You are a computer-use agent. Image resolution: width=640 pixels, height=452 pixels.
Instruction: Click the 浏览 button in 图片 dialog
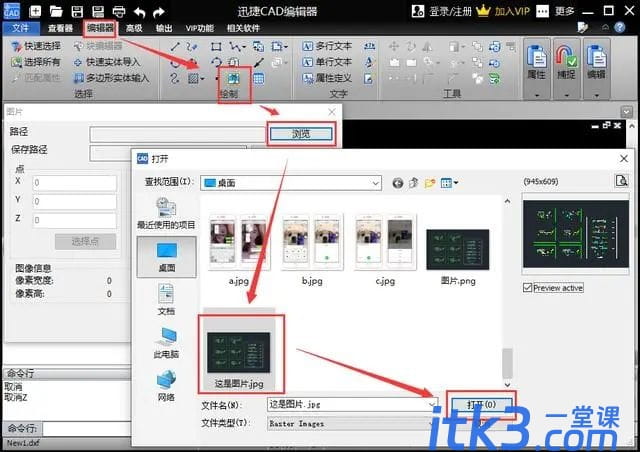pyautogui.click(x=301, y=134)
